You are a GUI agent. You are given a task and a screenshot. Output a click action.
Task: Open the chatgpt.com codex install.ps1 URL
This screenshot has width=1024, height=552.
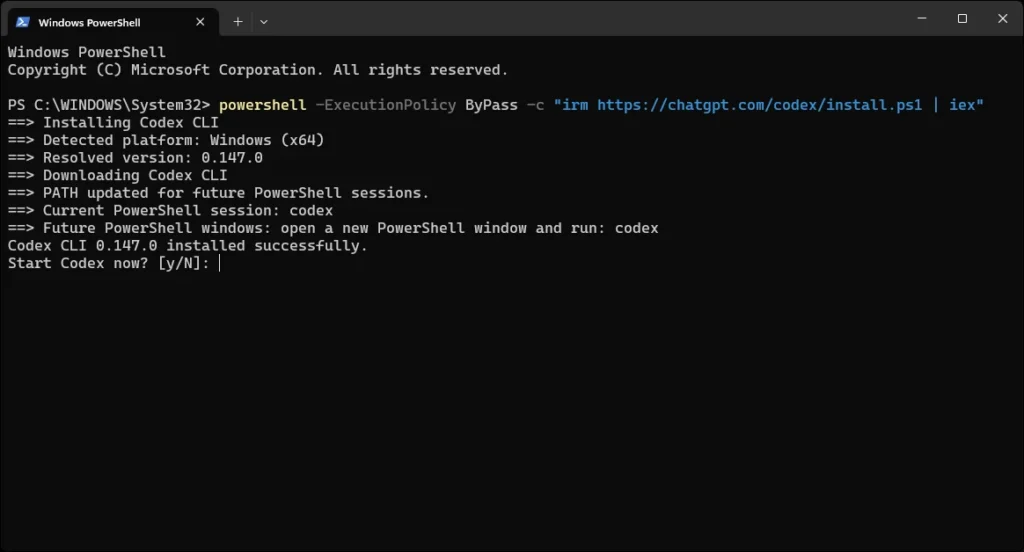click(760, 105)
